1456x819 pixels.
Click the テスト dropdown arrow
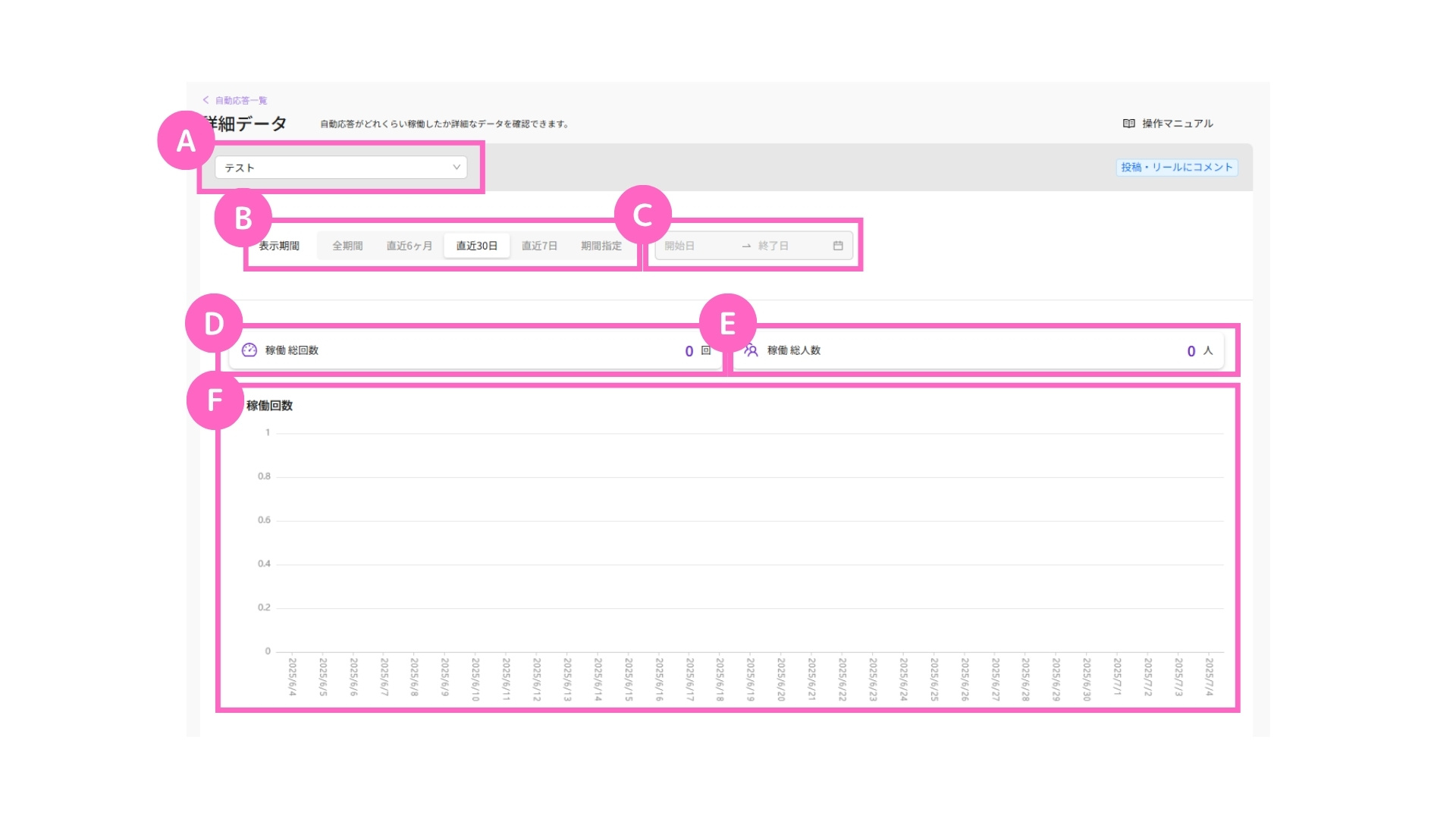[457, 168]
